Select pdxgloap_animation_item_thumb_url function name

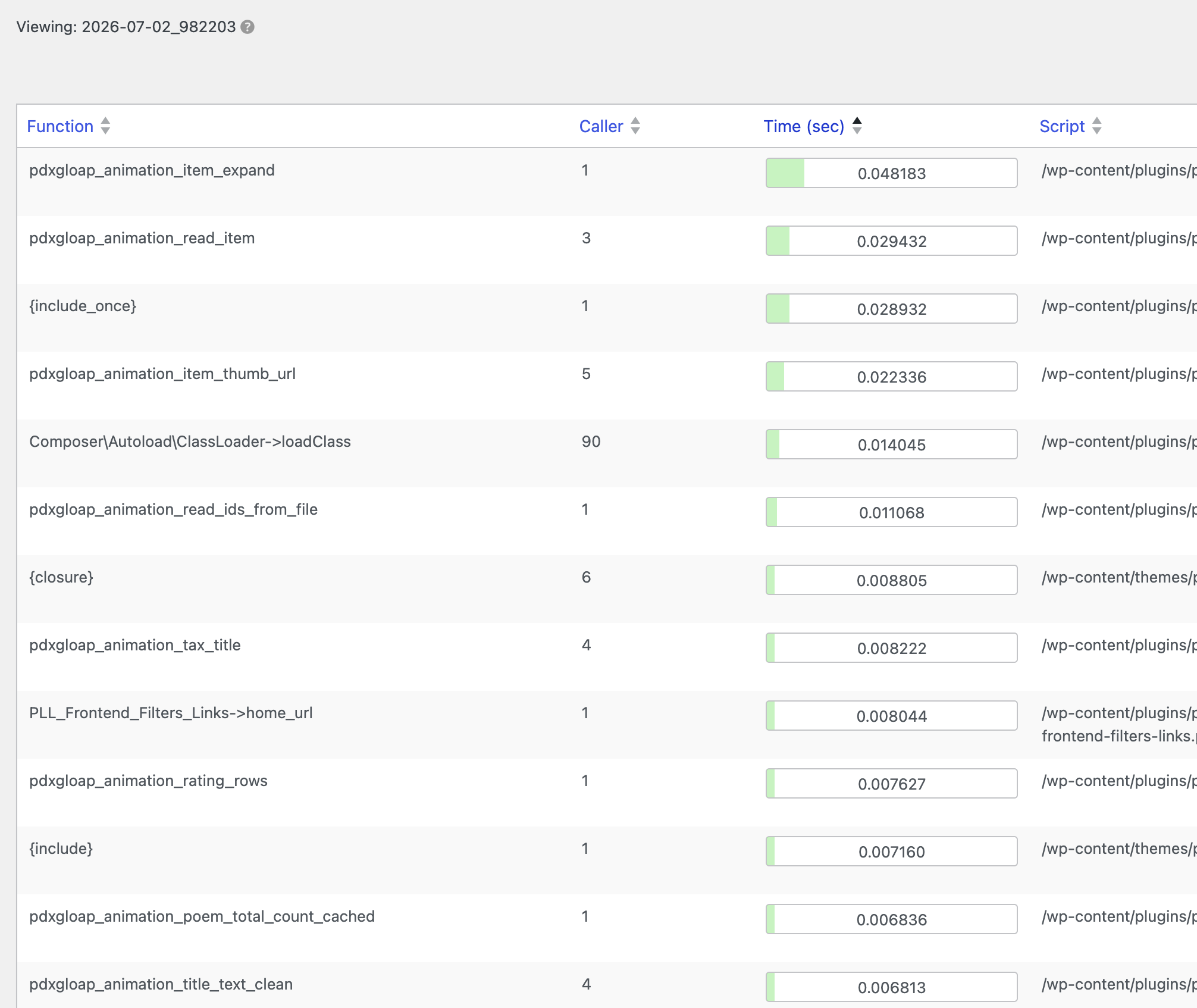point(162,374)
